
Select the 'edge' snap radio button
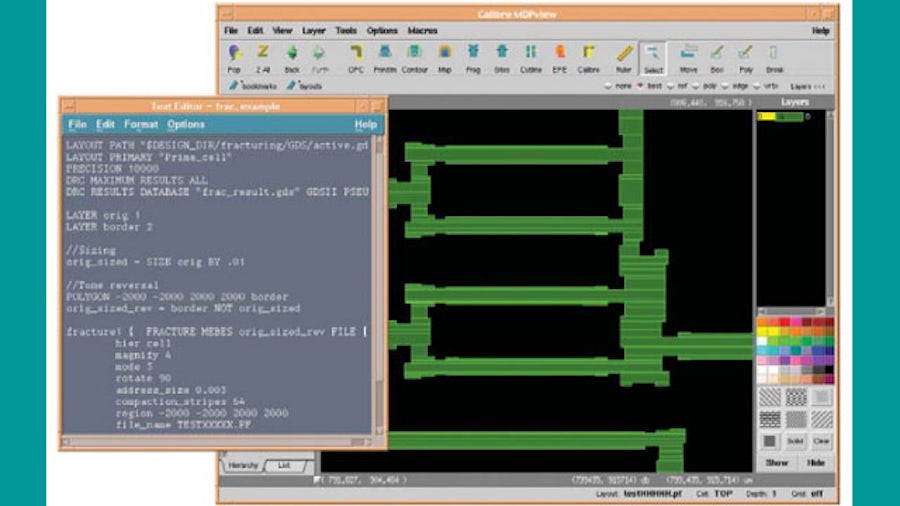(726, 86)
